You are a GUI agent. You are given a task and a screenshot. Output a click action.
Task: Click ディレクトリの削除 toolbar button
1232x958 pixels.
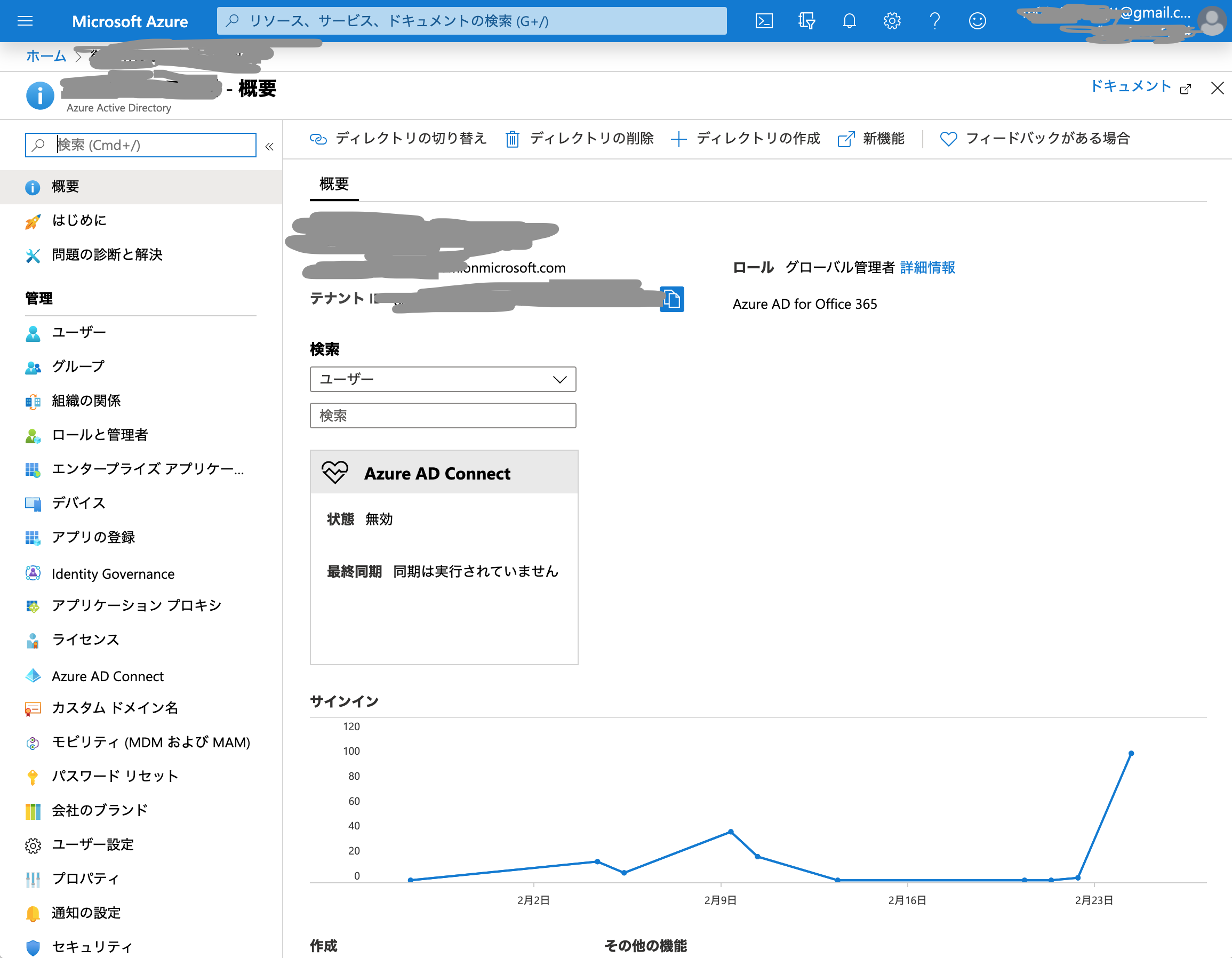(579, 139)
